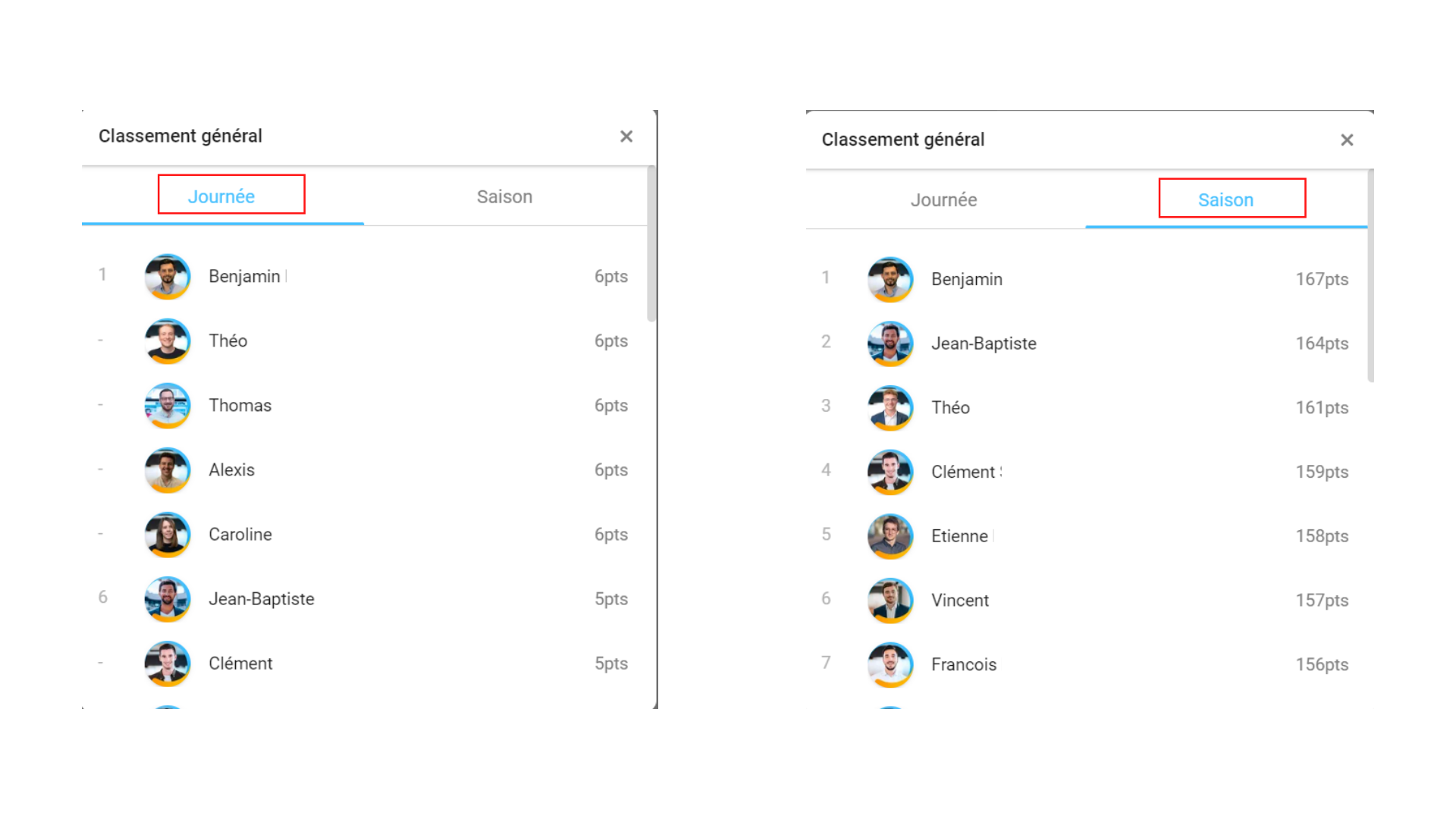Click Clément's name in the season ranking
This screenshot has width=1456, height=819.
(x=962, y=472)
